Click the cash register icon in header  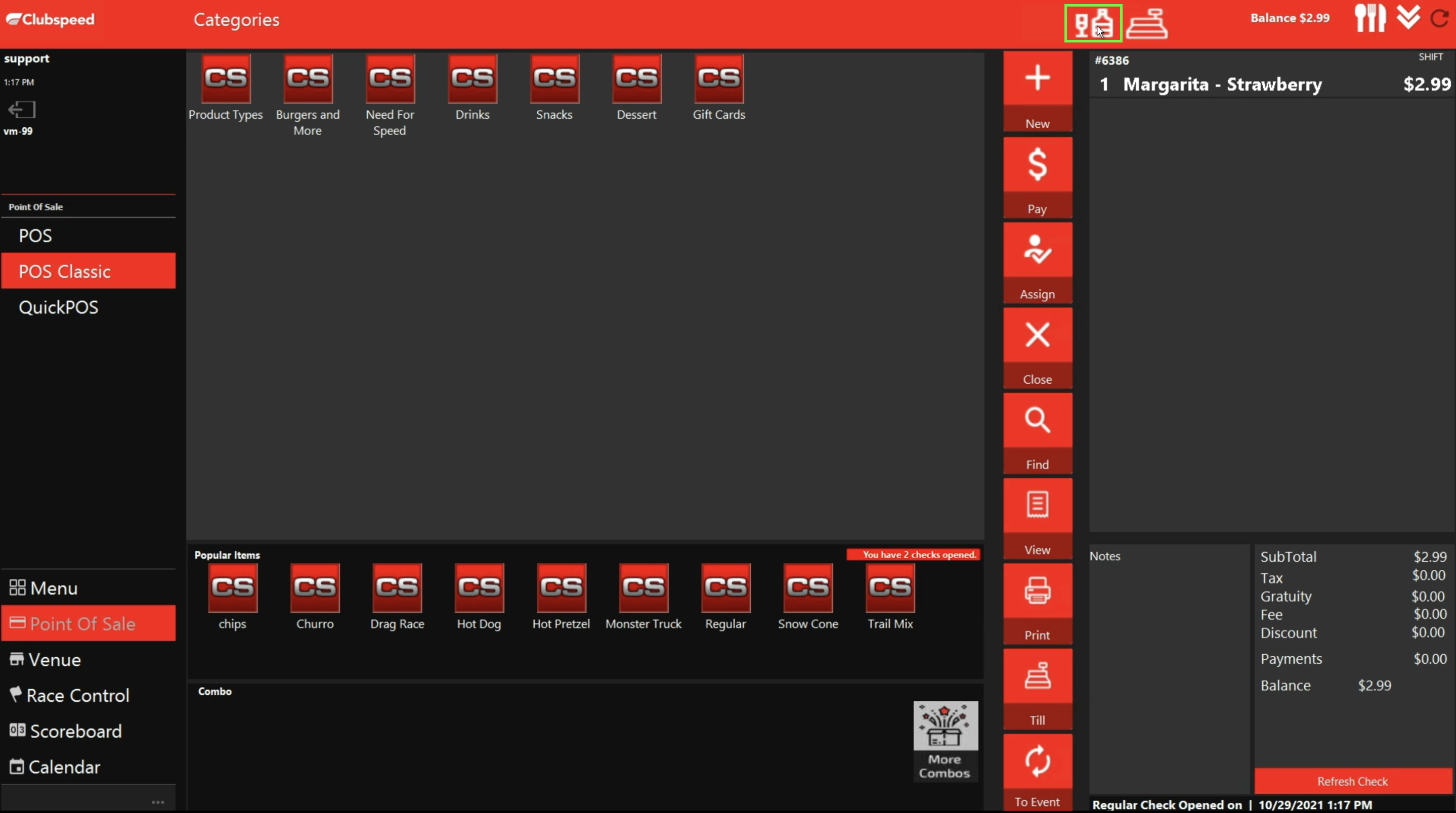1146,23
